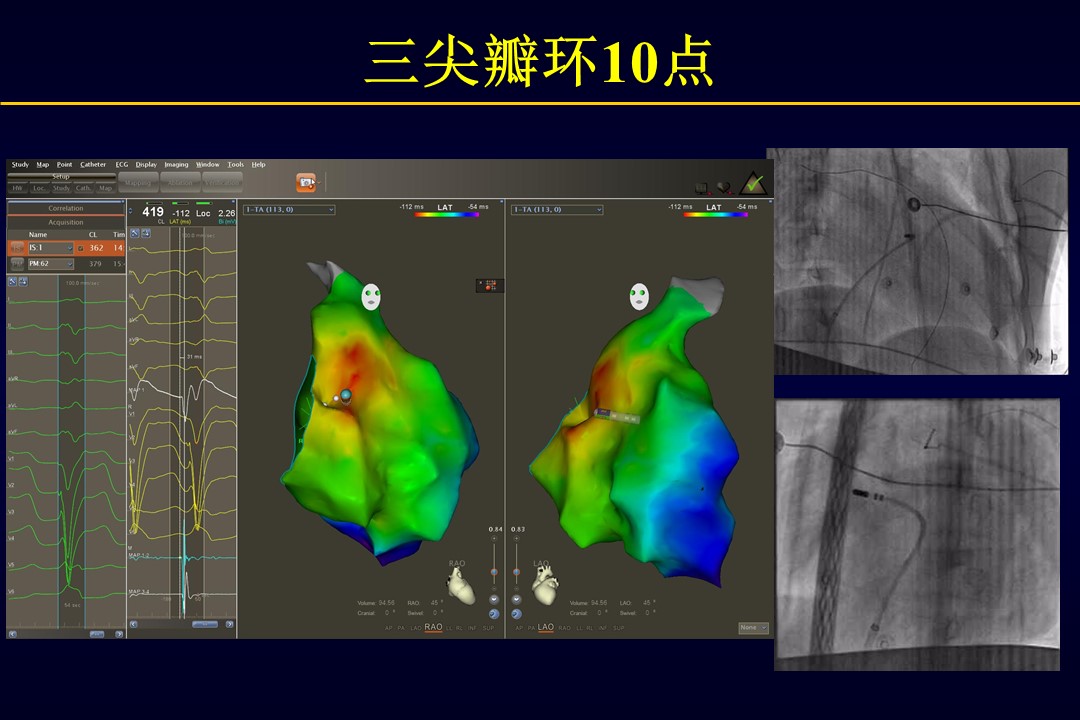Viewport: 1080px width, 720px height.
Task: Open the left map selector dropdown 1-TA
Action: (289, 209)
